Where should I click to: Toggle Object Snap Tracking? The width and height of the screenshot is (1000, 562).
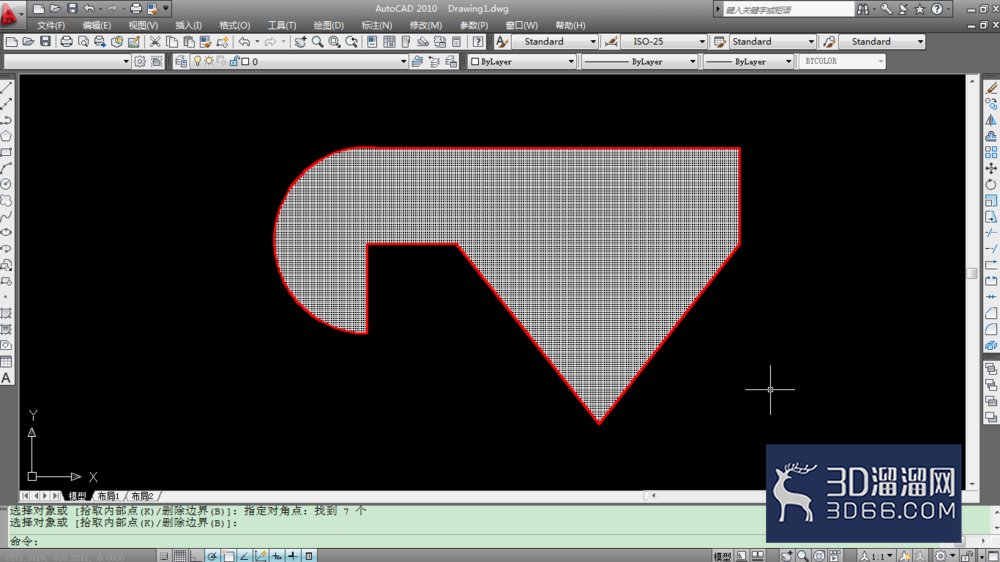click(x=244, y=556)
